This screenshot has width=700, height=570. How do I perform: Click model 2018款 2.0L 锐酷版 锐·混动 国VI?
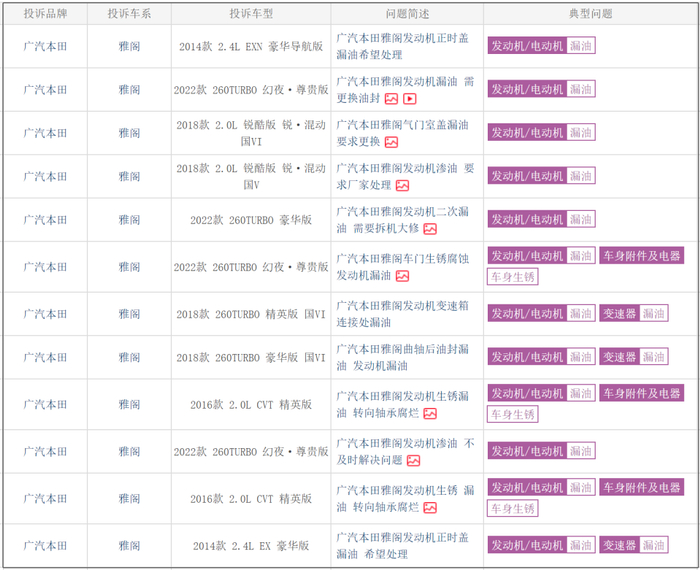point(251,133)
